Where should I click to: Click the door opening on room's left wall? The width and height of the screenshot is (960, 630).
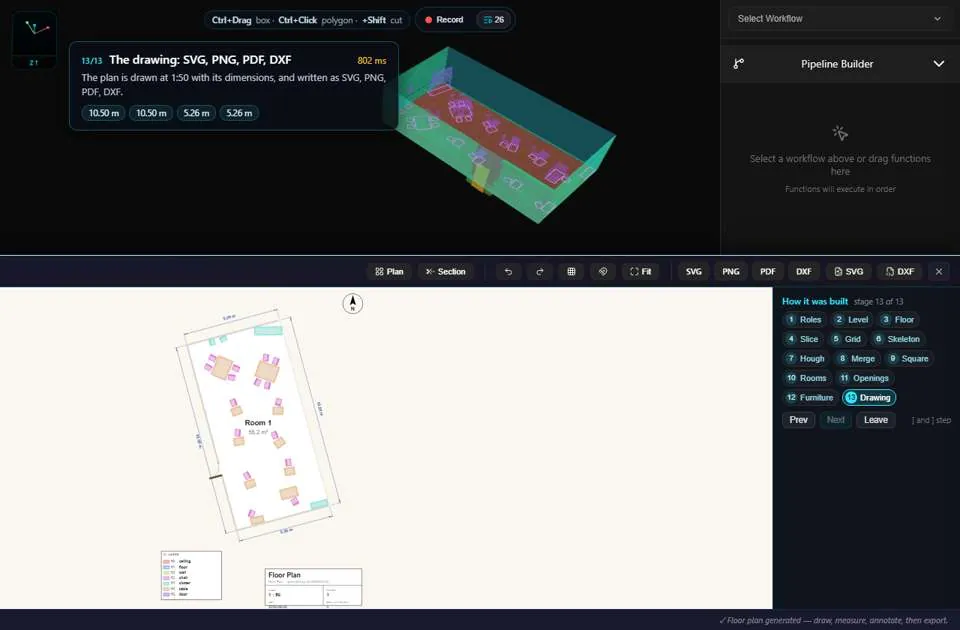click(216, 477)
